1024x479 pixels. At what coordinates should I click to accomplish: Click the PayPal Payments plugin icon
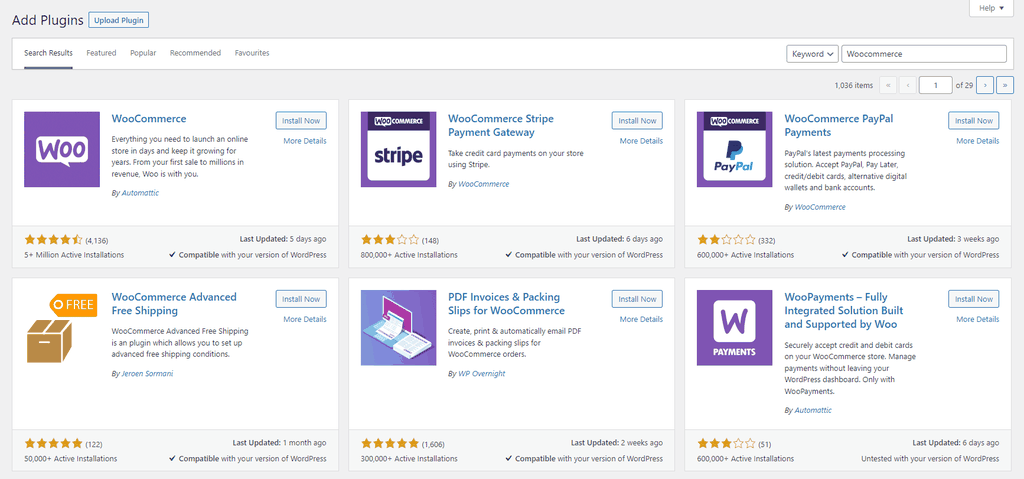735,150
